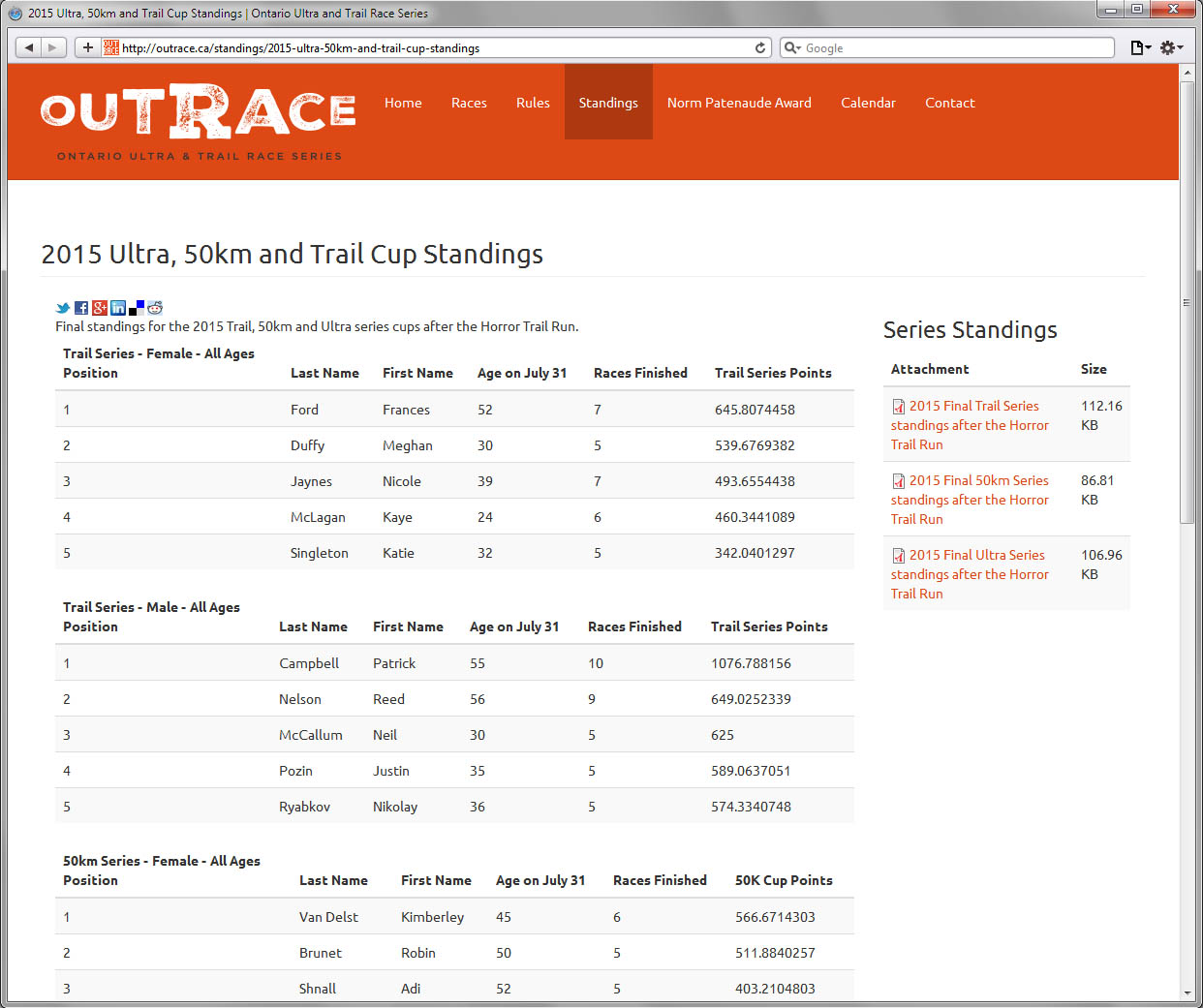Expand the search engine magnifier dropdown

click(792, 47)
